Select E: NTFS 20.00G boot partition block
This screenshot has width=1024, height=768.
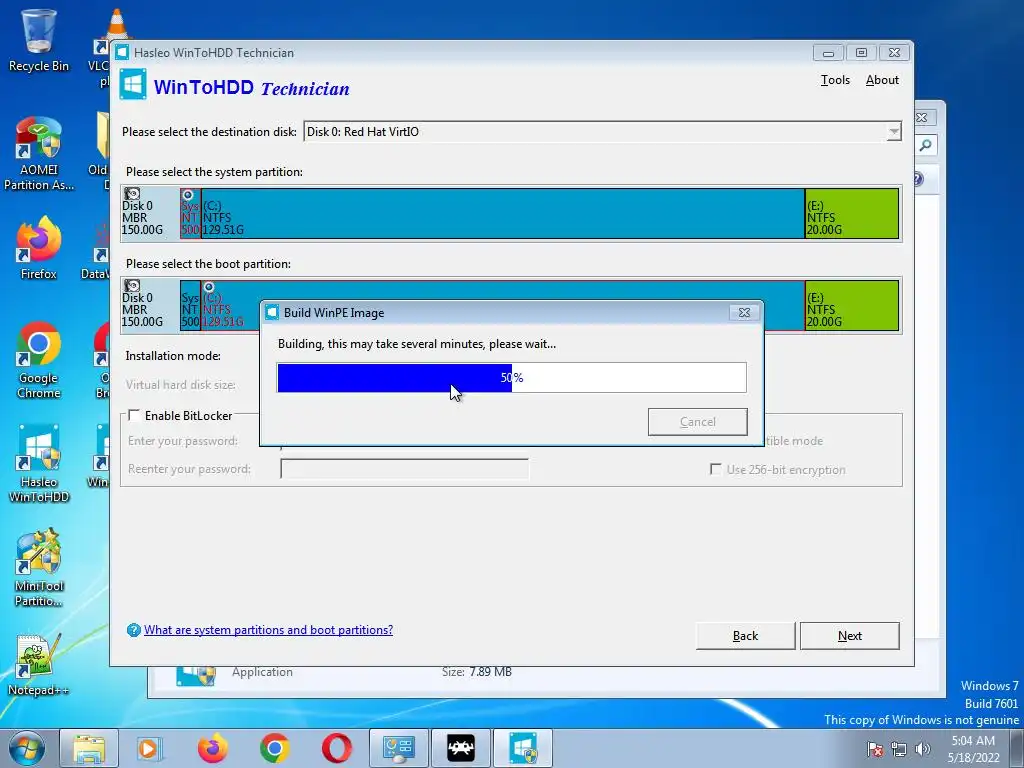(x=852, y=305)
